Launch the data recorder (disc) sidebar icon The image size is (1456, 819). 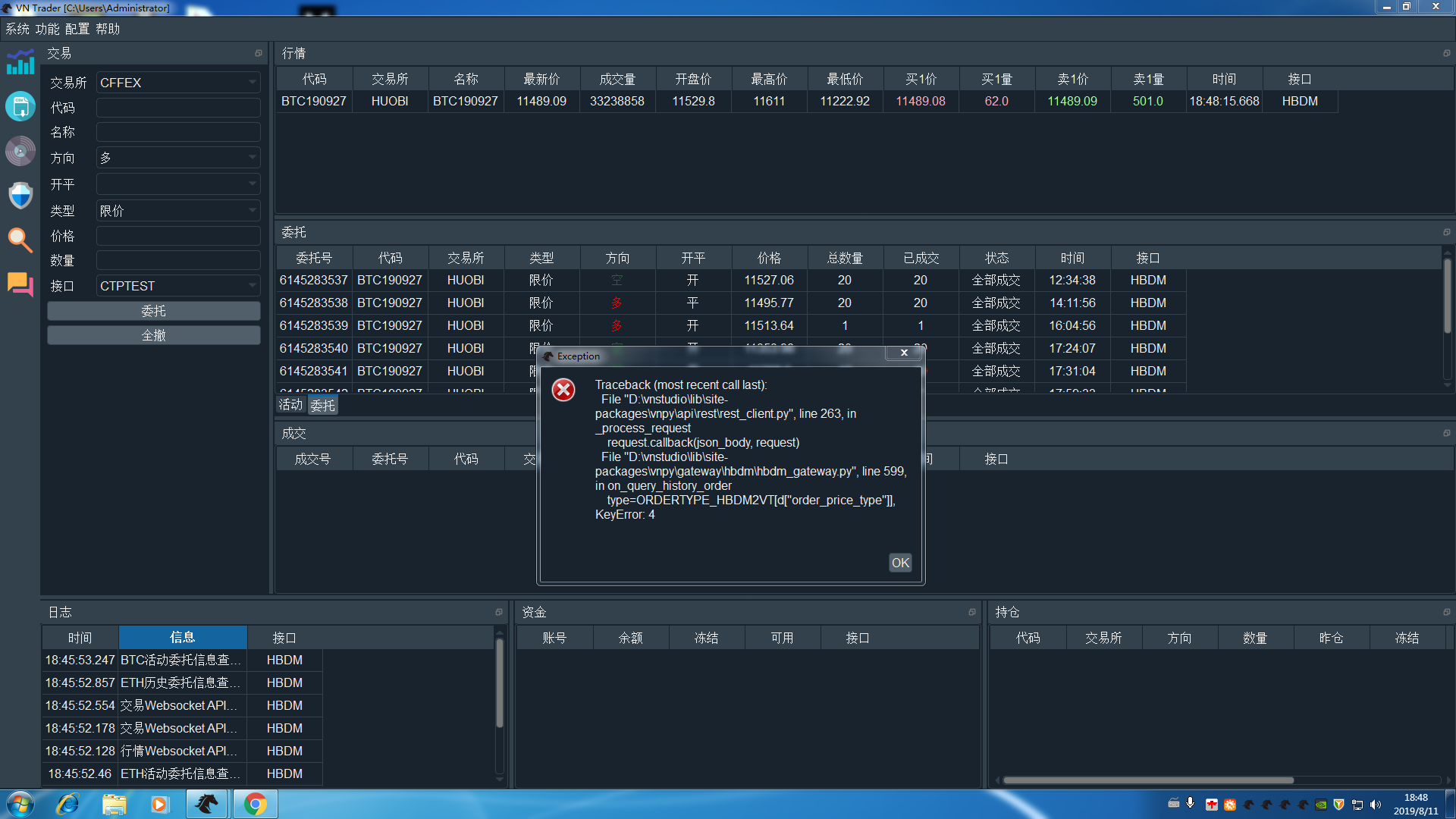coord(20,151)
